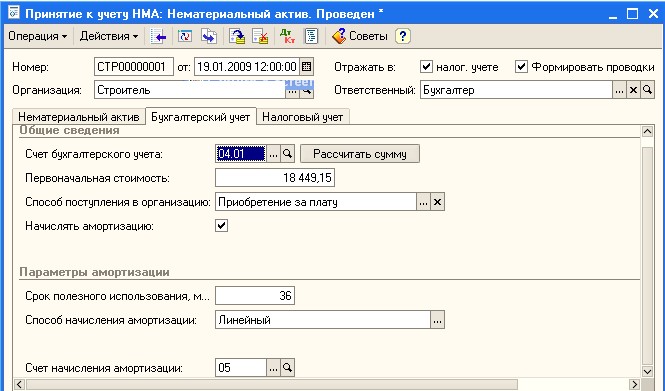Screen dimensions: 665x391
Task: Click the help question mark icon
Action: point(402,36)
